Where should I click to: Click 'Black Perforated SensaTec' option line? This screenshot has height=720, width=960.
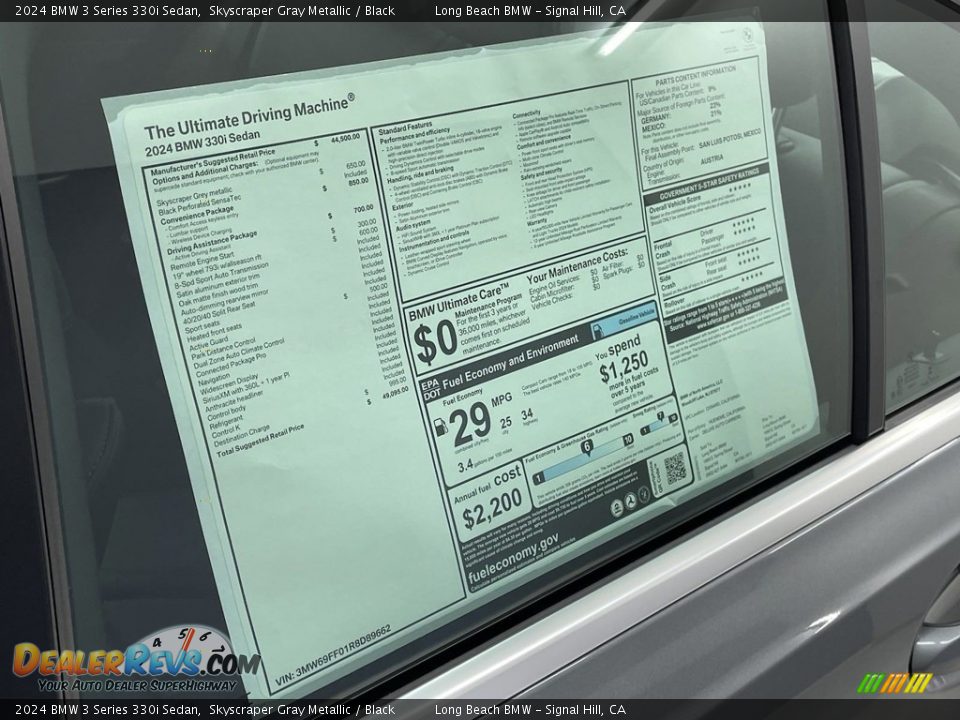point(200,206)
